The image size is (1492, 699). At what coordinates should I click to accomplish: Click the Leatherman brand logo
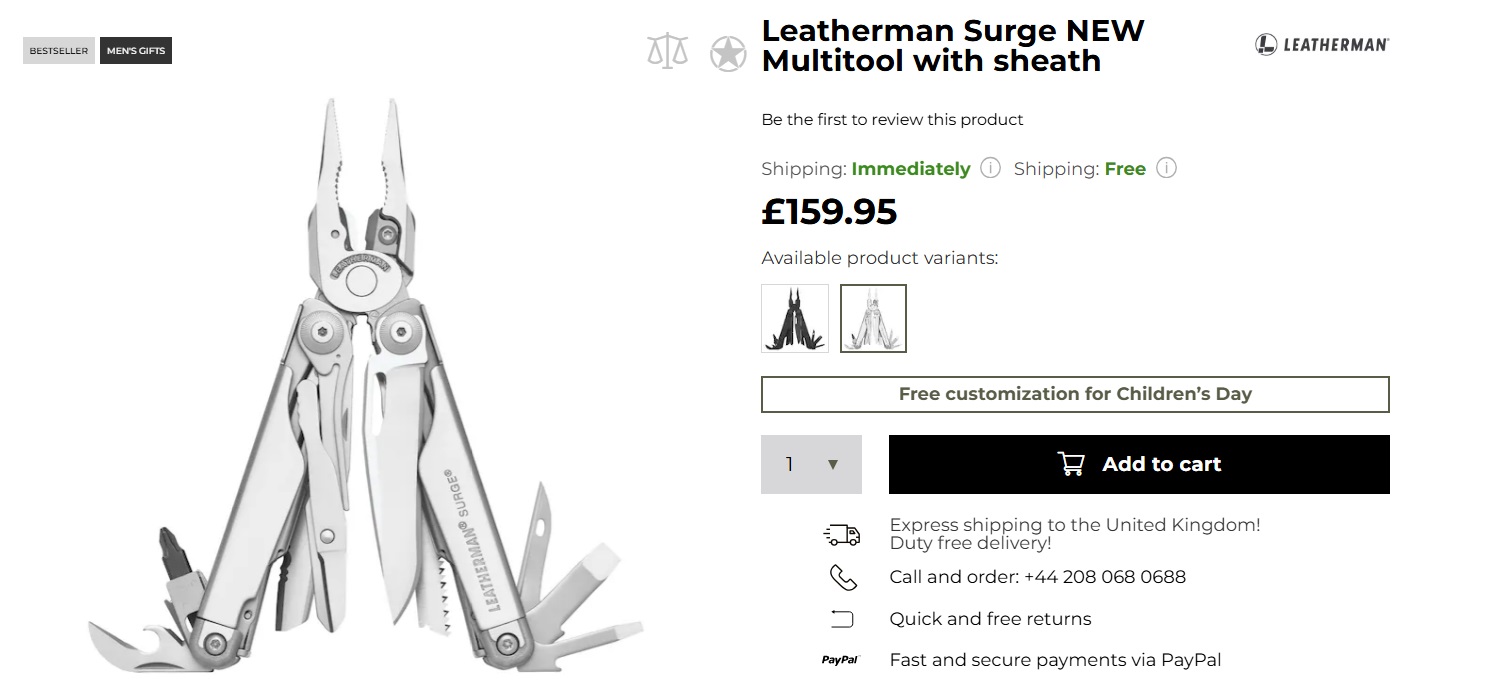[x=1322, y=44]
